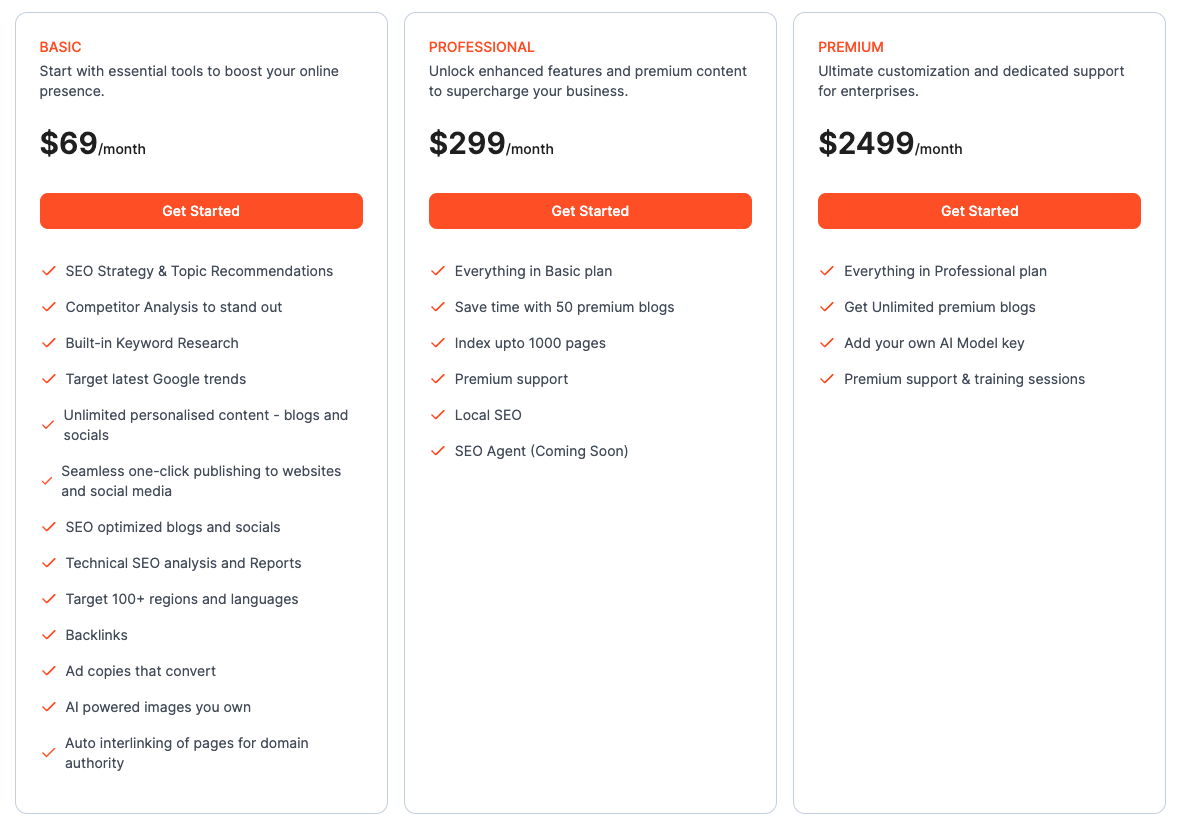
Task: Select the PROFESSIONAL plan heading
Action: pos(482,47)
